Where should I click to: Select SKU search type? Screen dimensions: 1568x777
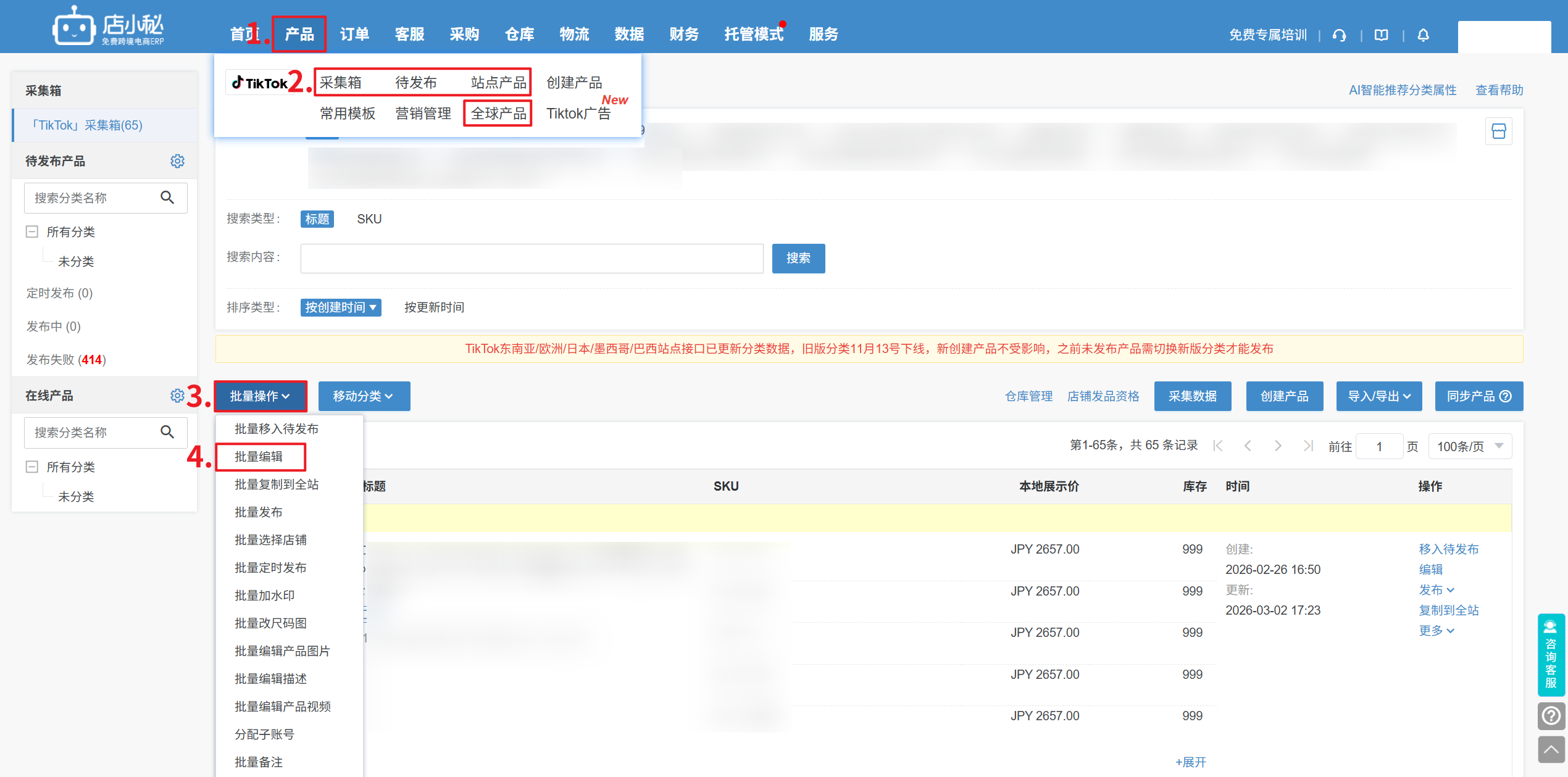pos(369,219)
